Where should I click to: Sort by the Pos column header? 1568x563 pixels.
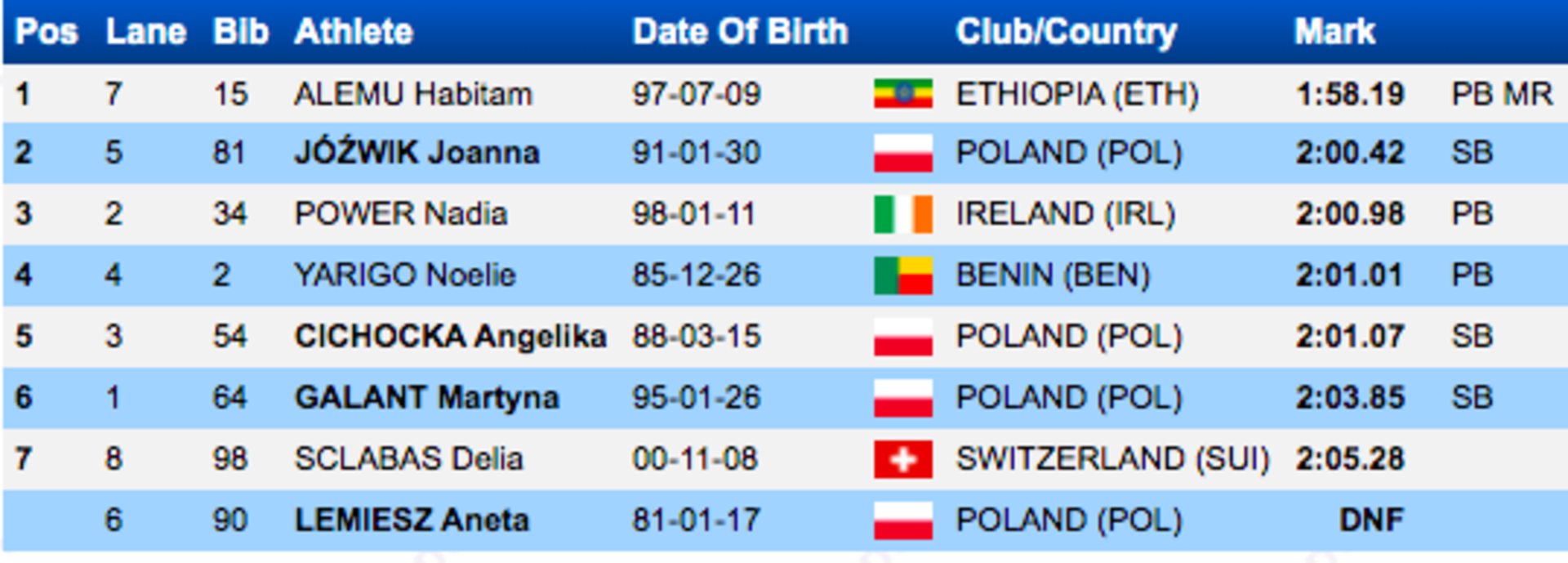(47, 32)
